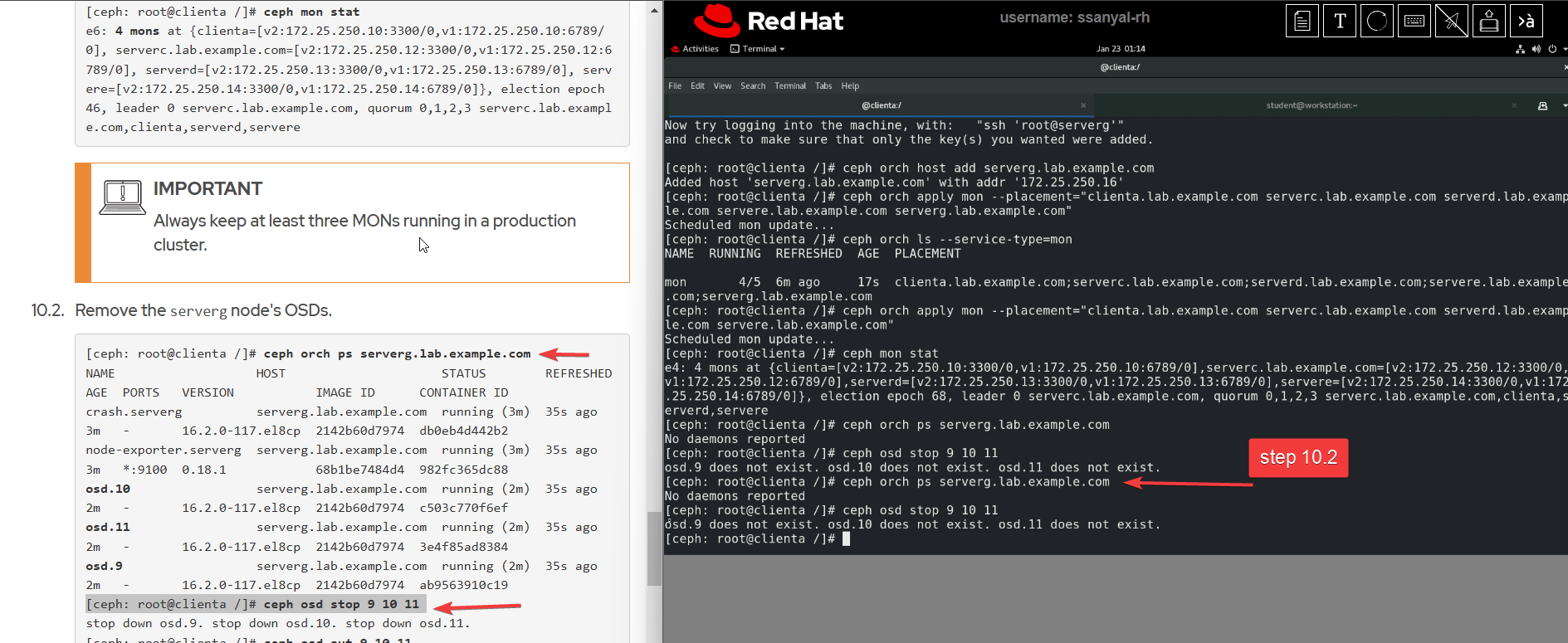This screenshot has width=1568, height=643.
Task: Click the 'PLACEMENT' header in terminal output
Action: pos(928,254)
